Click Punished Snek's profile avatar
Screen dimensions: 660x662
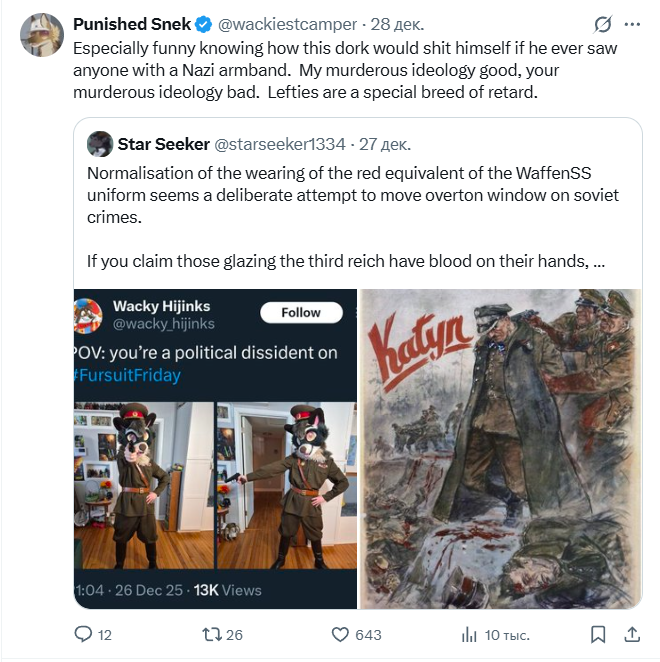point(42,36)
